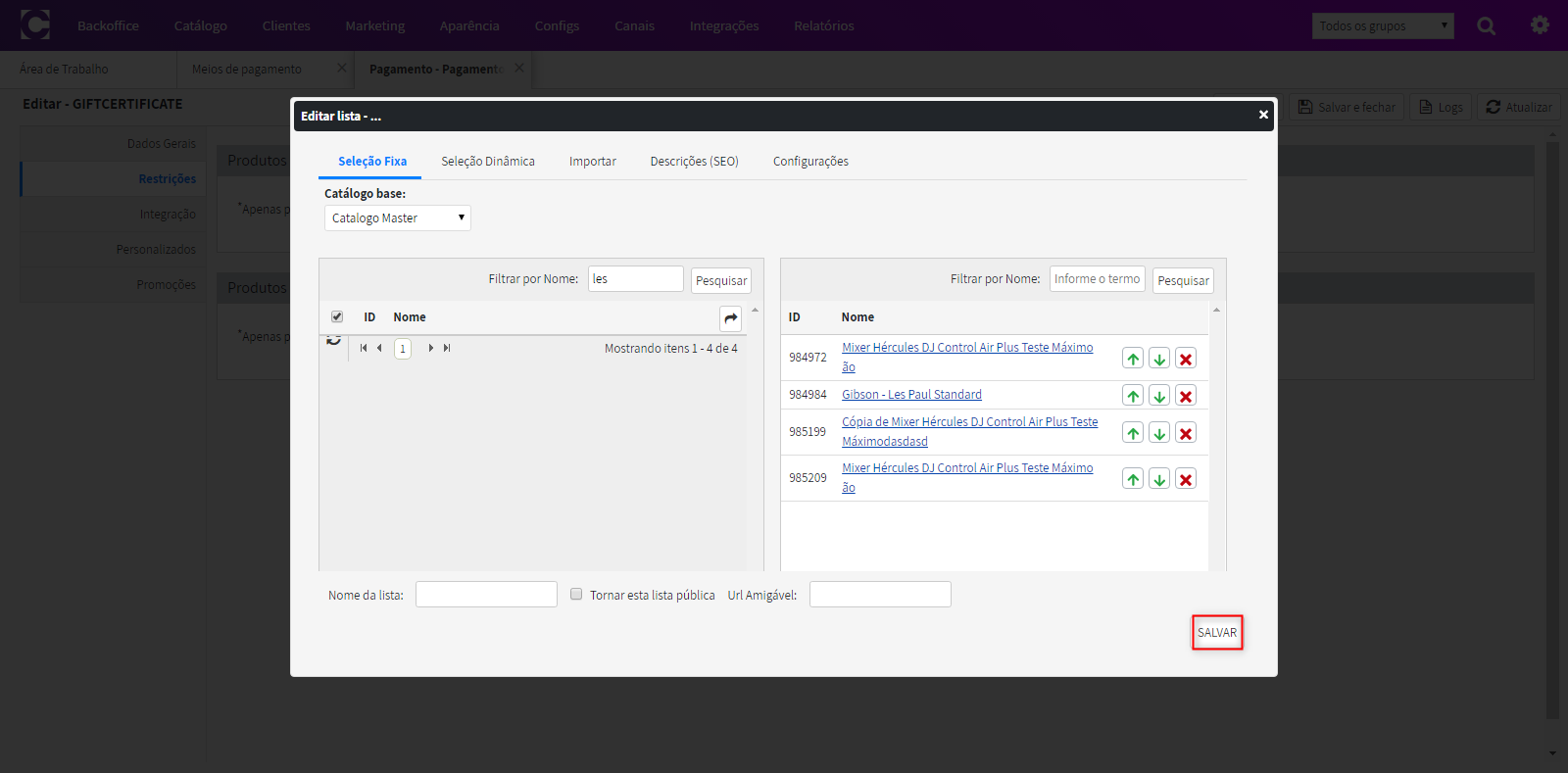The height and width of the screenshot is (773, 1568).
Task: Focus the Url Amigável field
Action: [x=880, y=594]
